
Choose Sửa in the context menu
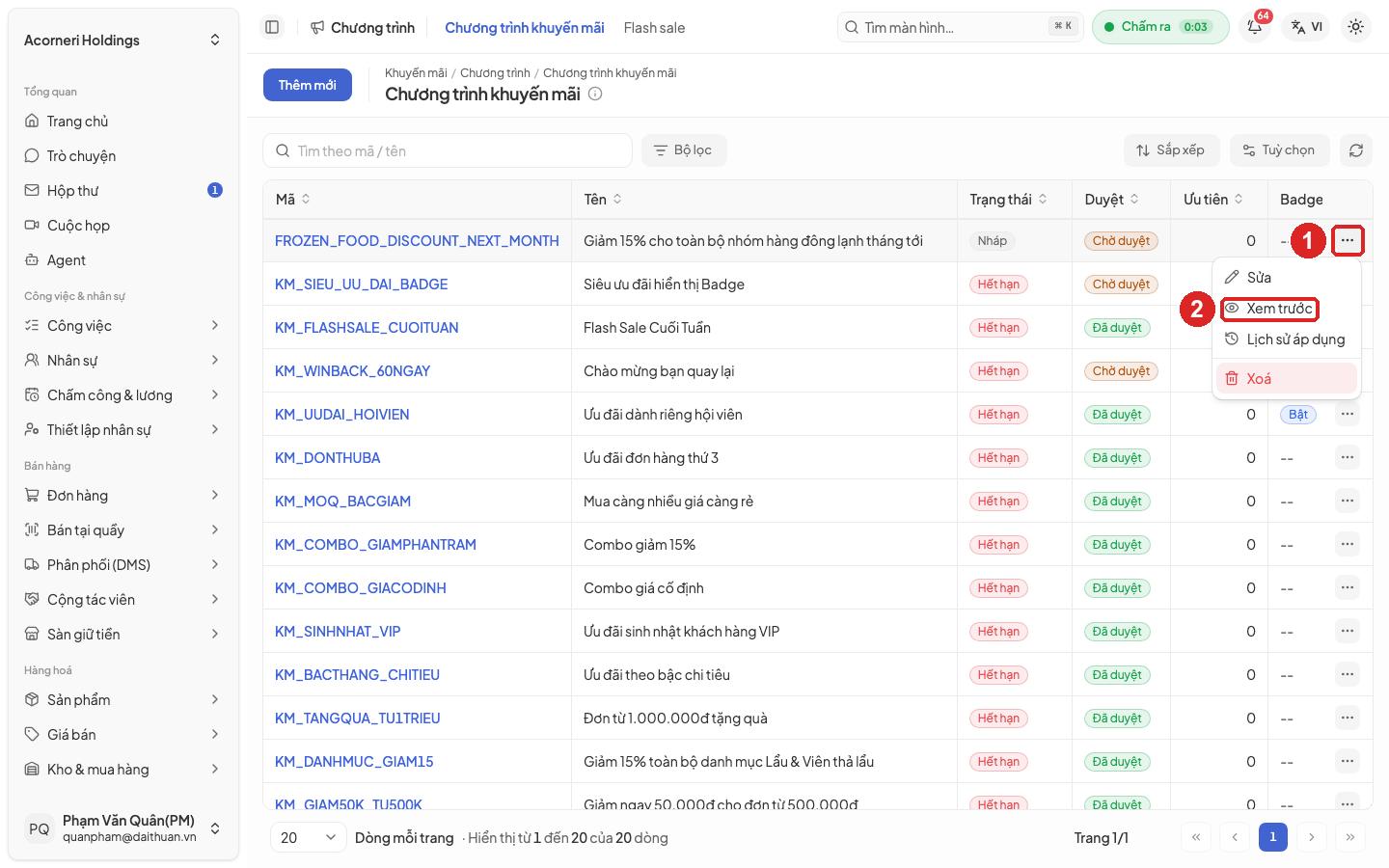(x=1287, y=278)
